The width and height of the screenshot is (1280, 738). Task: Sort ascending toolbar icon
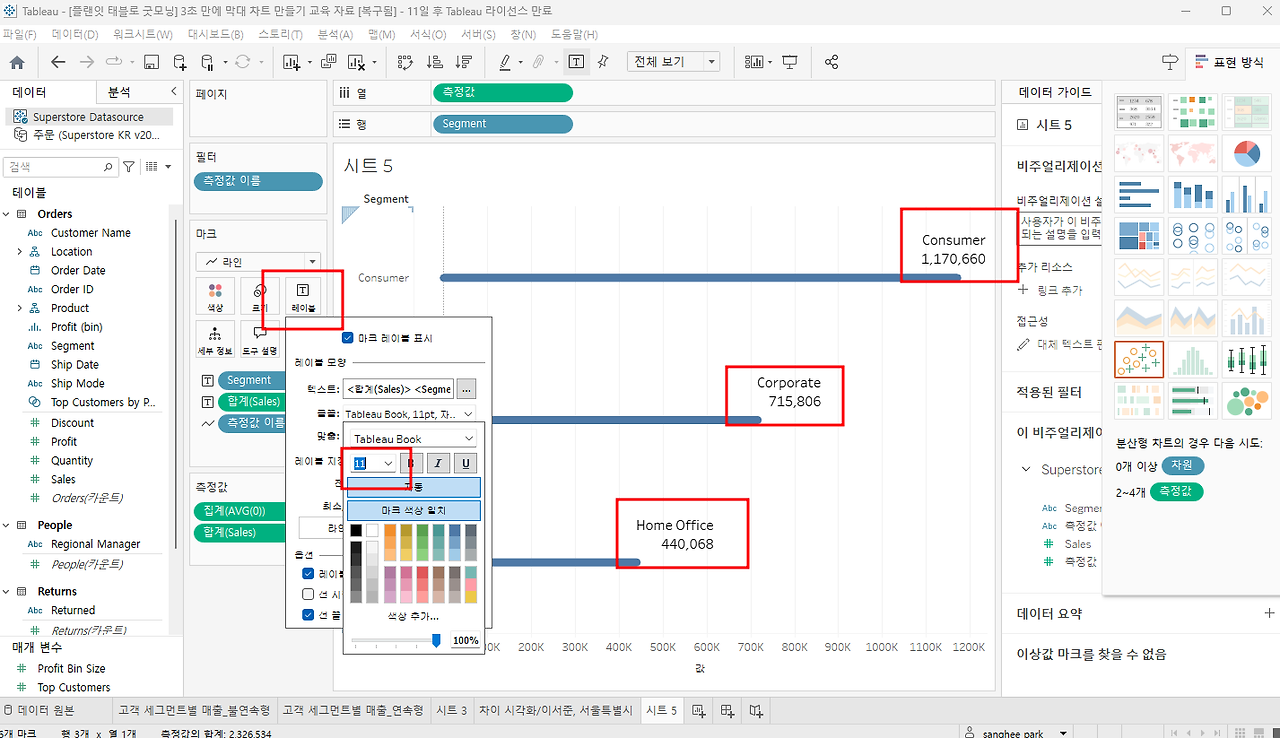(x=434, y=62)
